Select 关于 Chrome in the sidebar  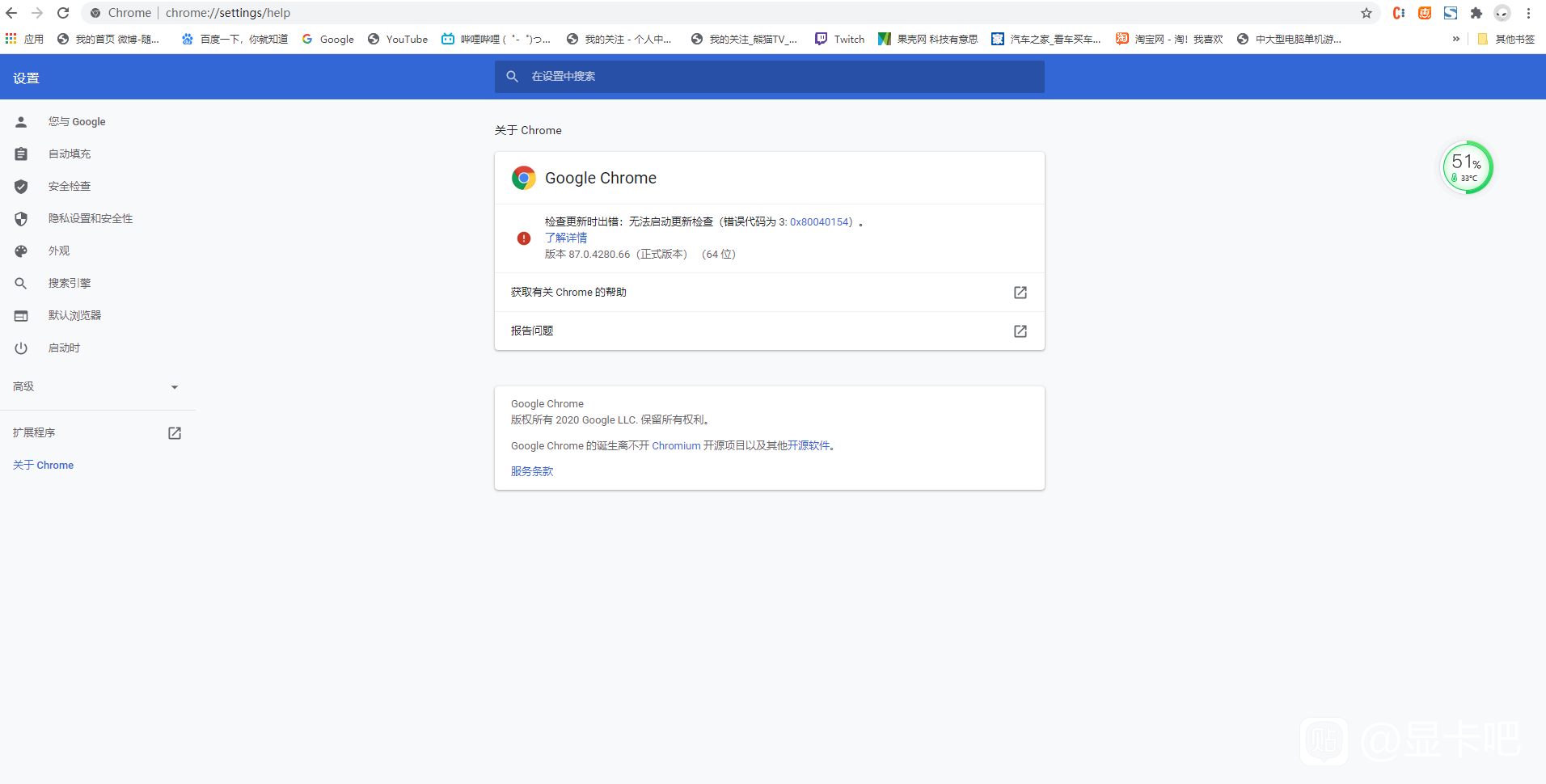coord(43,465)
